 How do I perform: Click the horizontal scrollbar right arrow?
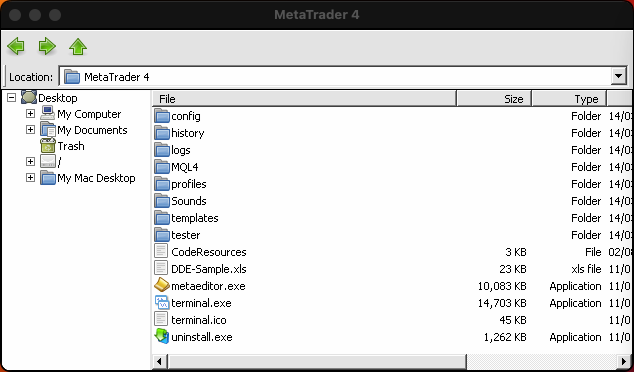[x=624, y=361]
